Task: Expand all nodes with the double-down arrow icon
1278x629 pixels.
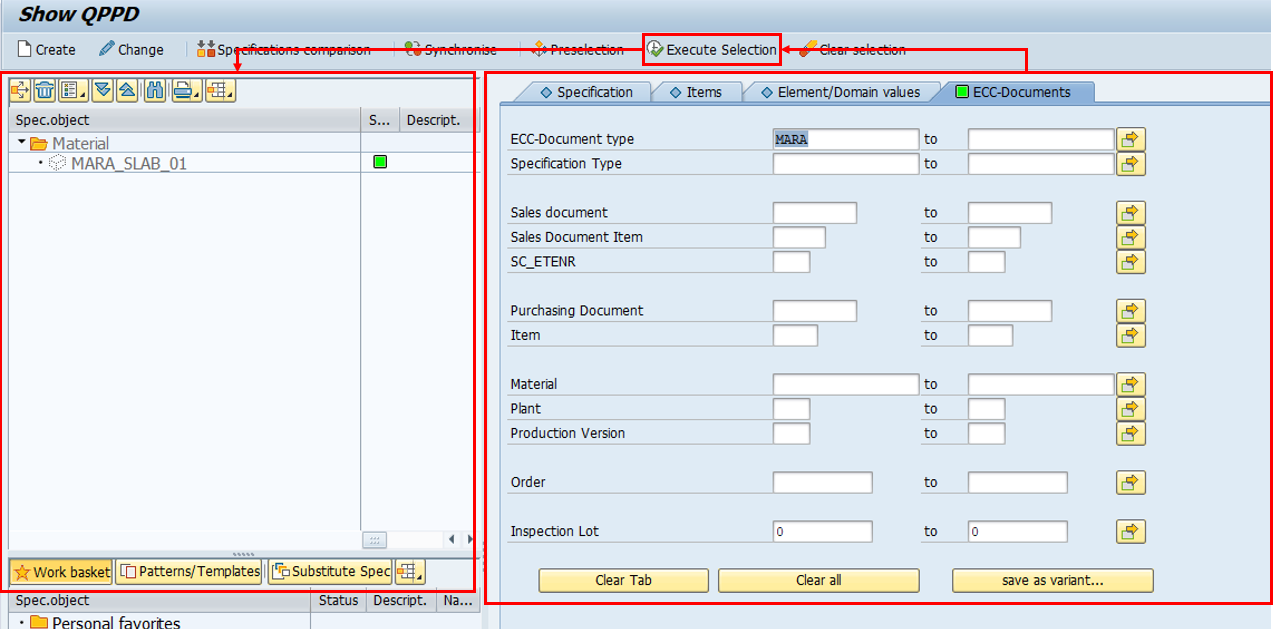Action: 102,91
